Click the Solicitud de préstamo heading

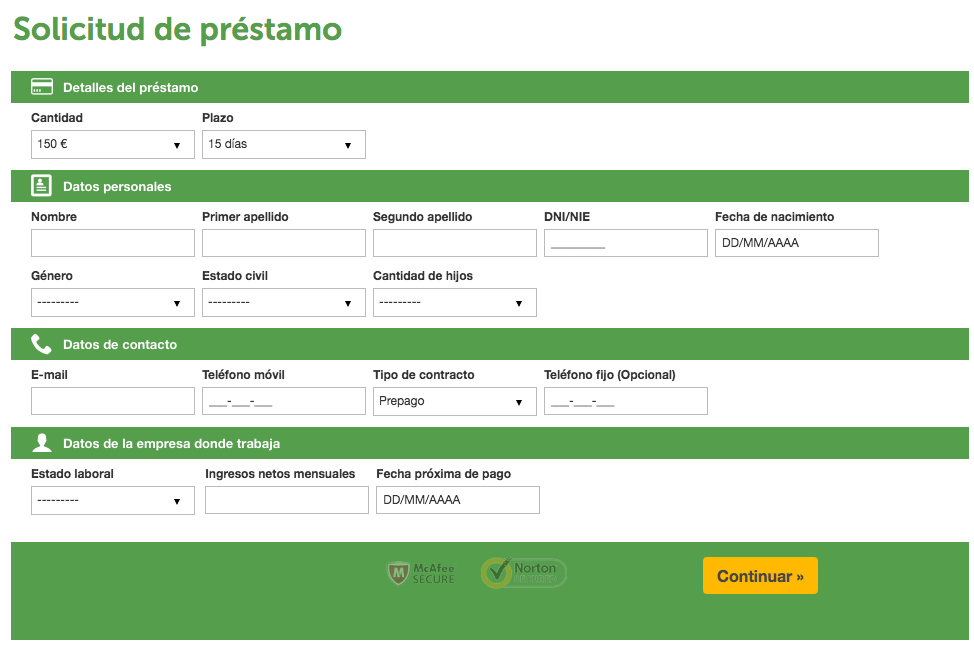(x=178, y=29)
